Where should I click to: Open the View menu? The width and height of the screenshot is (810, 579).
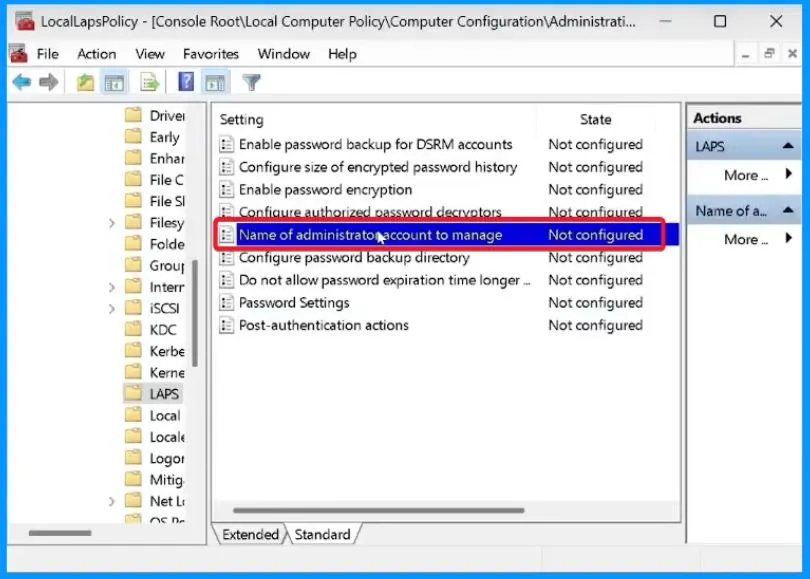150,54
